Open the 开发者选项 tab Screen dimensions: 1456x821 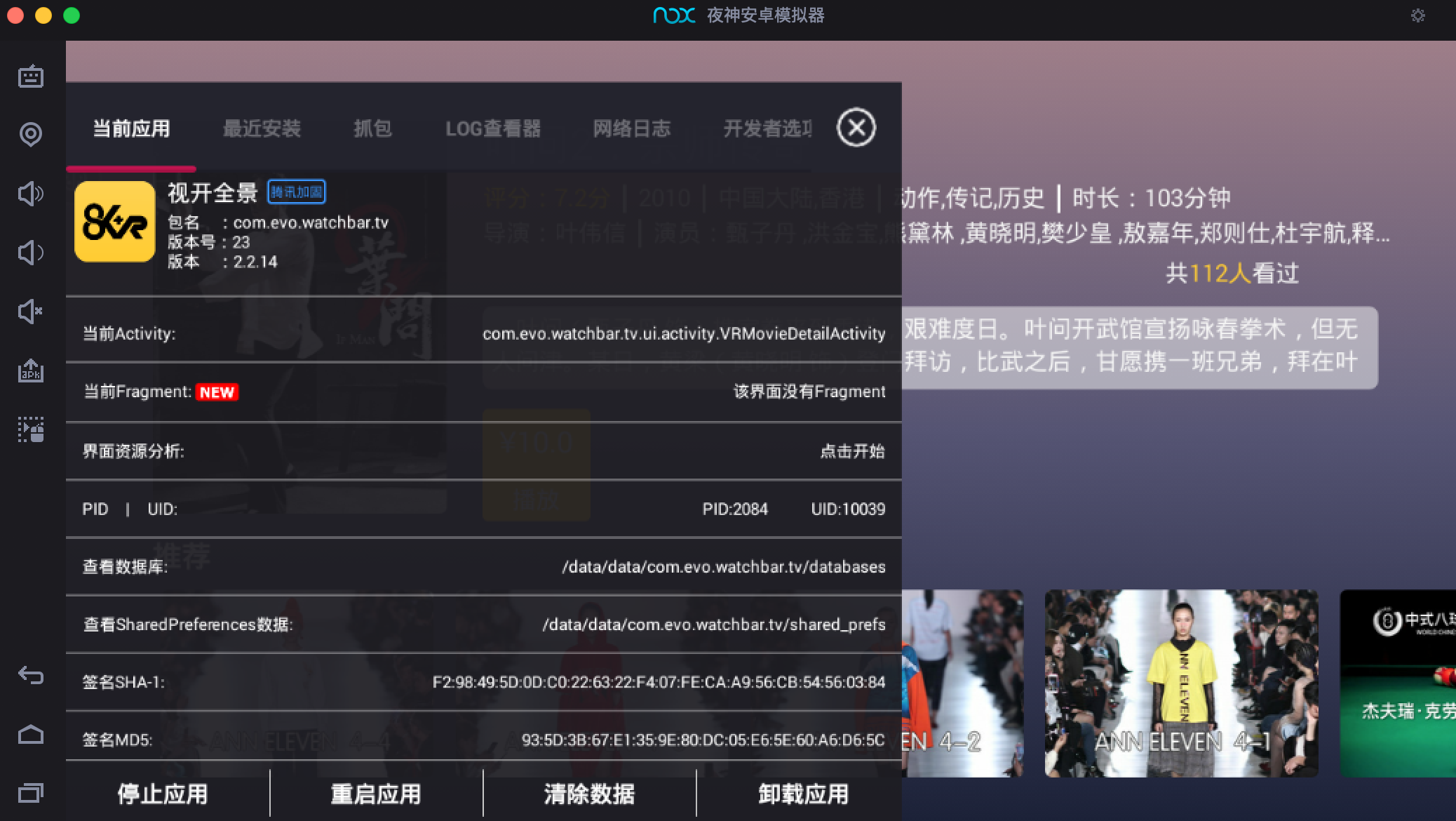click(768, 128)
